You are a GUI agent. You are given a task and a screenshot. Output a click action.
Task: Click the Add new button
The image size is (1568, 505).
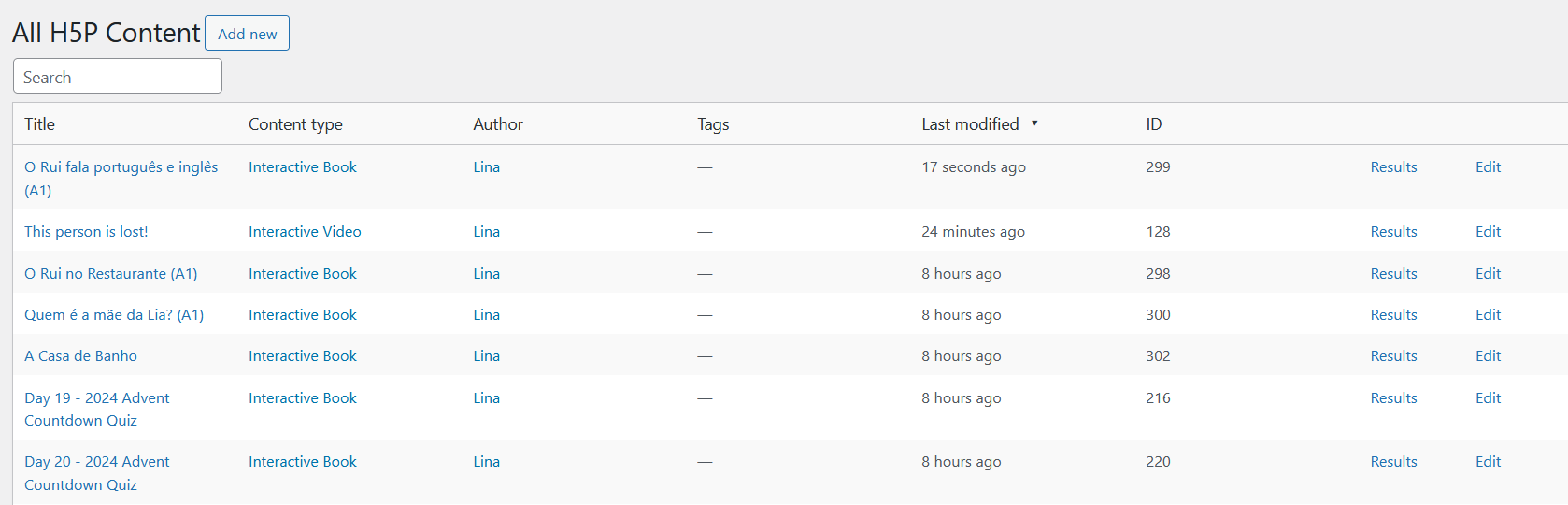[x=247, y=34]
